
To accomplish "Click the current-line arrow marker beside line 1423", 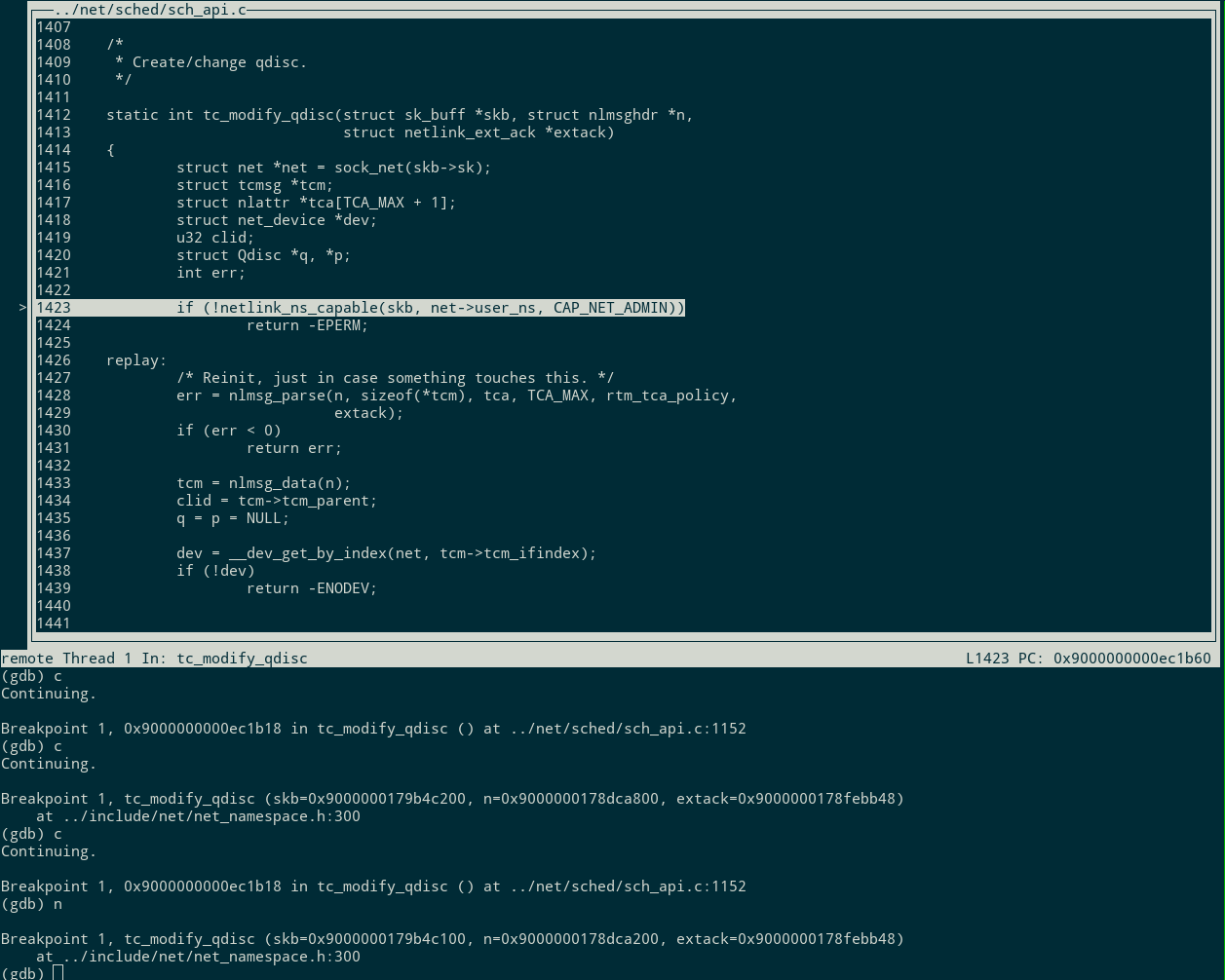I will point(21,308).
